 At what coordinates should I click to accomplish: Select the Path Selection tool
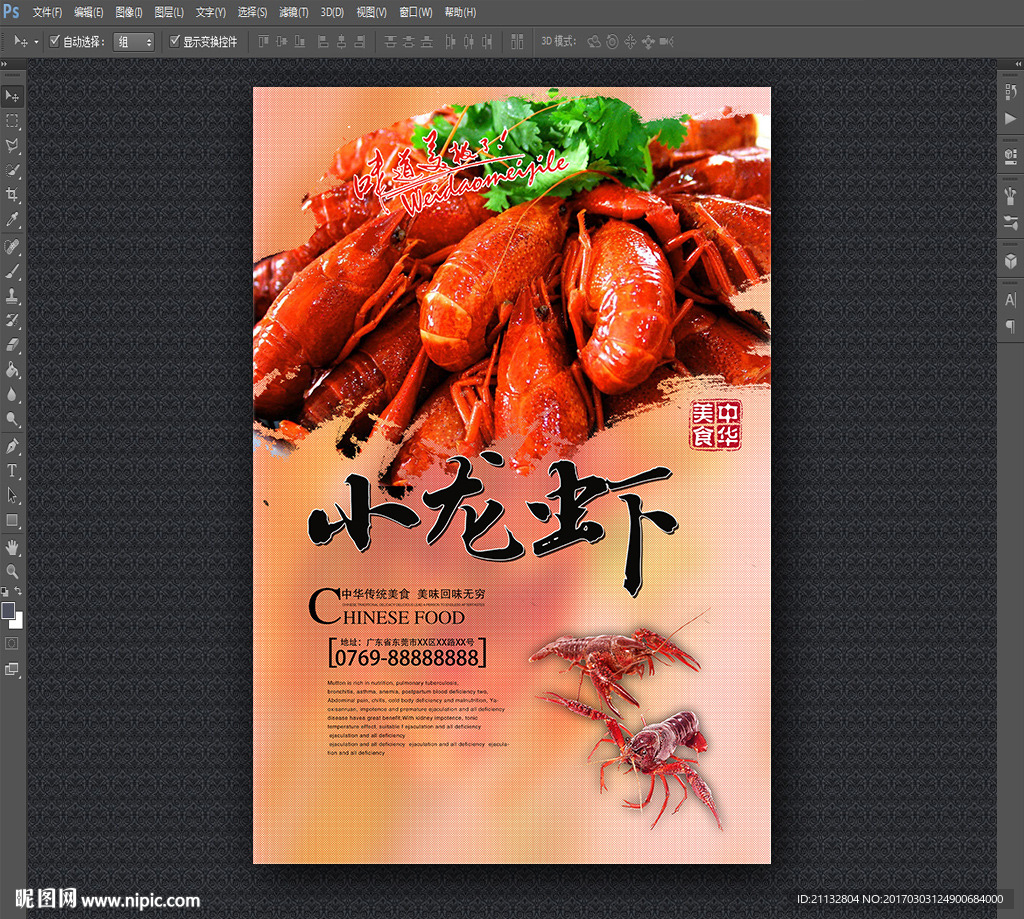pos(12,495)
